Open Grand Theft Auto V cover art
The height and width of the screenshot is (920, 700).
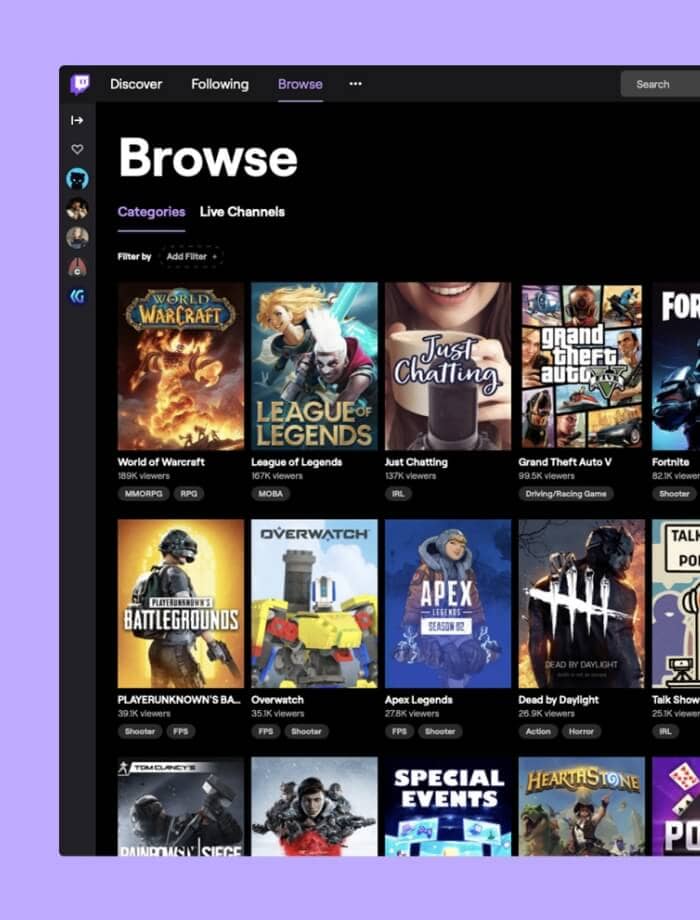tap(581, 367)
